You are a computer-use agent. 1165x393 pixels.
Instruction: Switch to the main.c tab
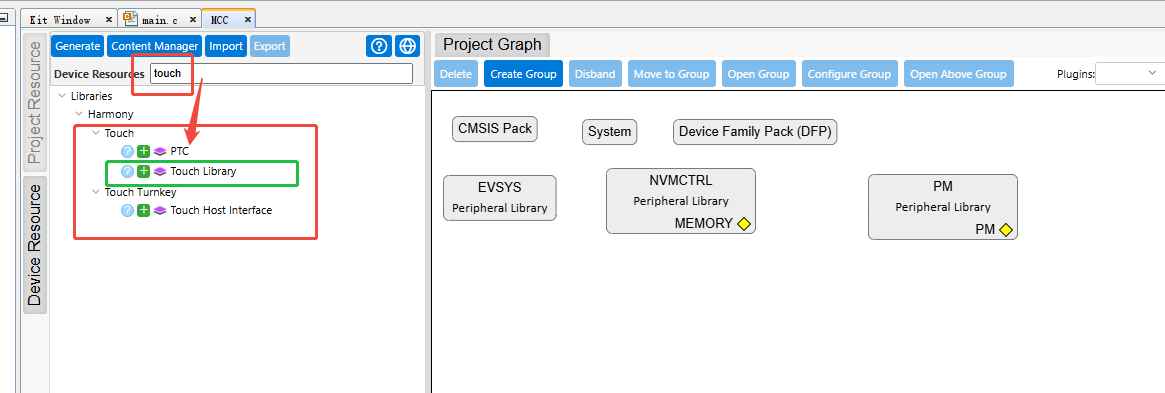[x=160, y=20]
